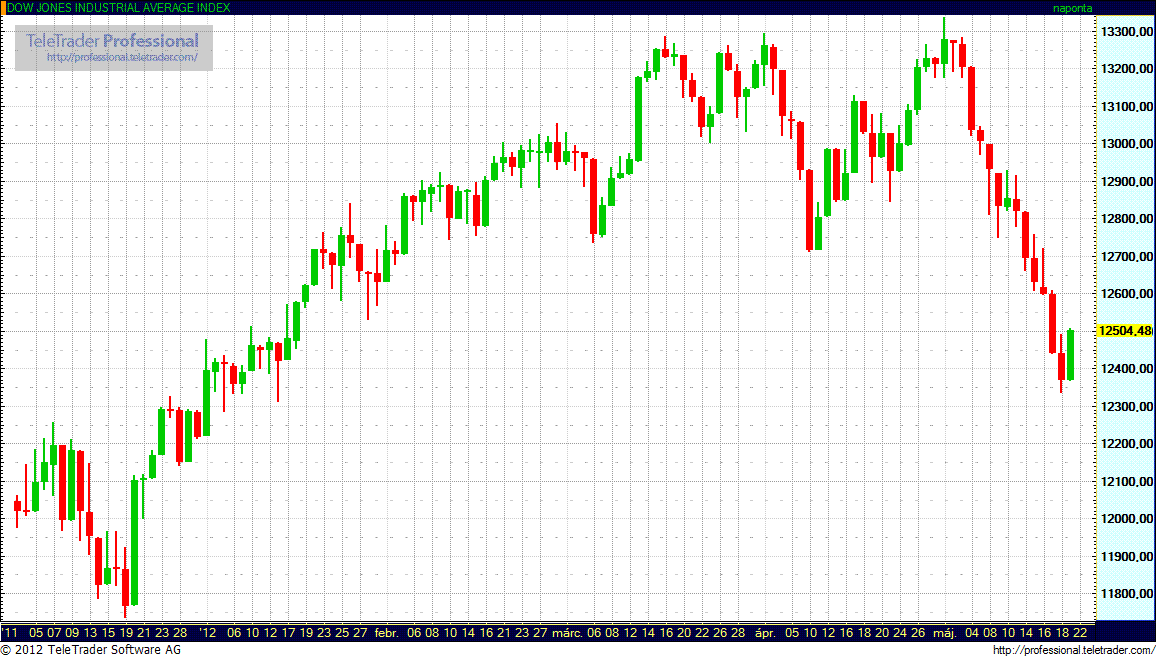Screen dimensions: 1156x659
Task: Select the 12400,00 price axis label
Action: click(x=1126, y=369)
